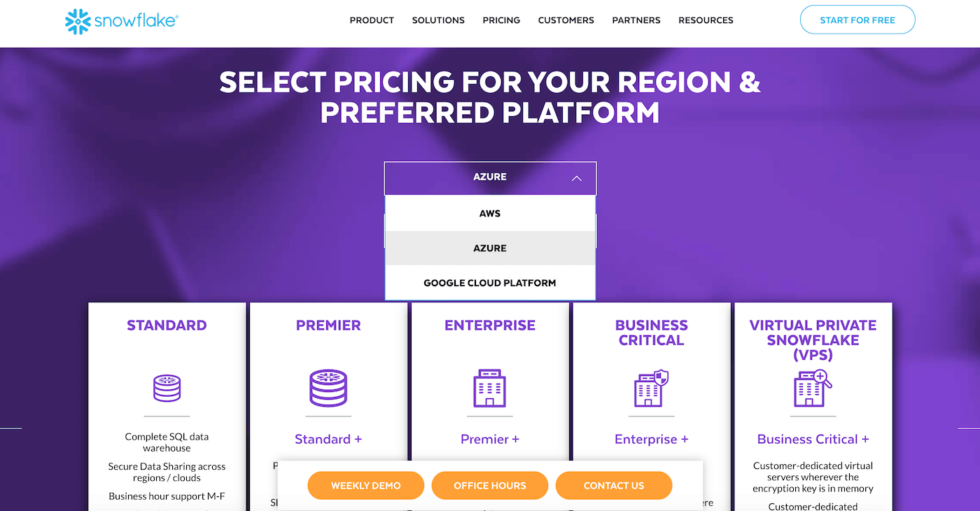This screenshot has width=980, height=511.
Task: Click the Premier plan database stack icon
Action: pyautogui.click(x=328, y=388)
